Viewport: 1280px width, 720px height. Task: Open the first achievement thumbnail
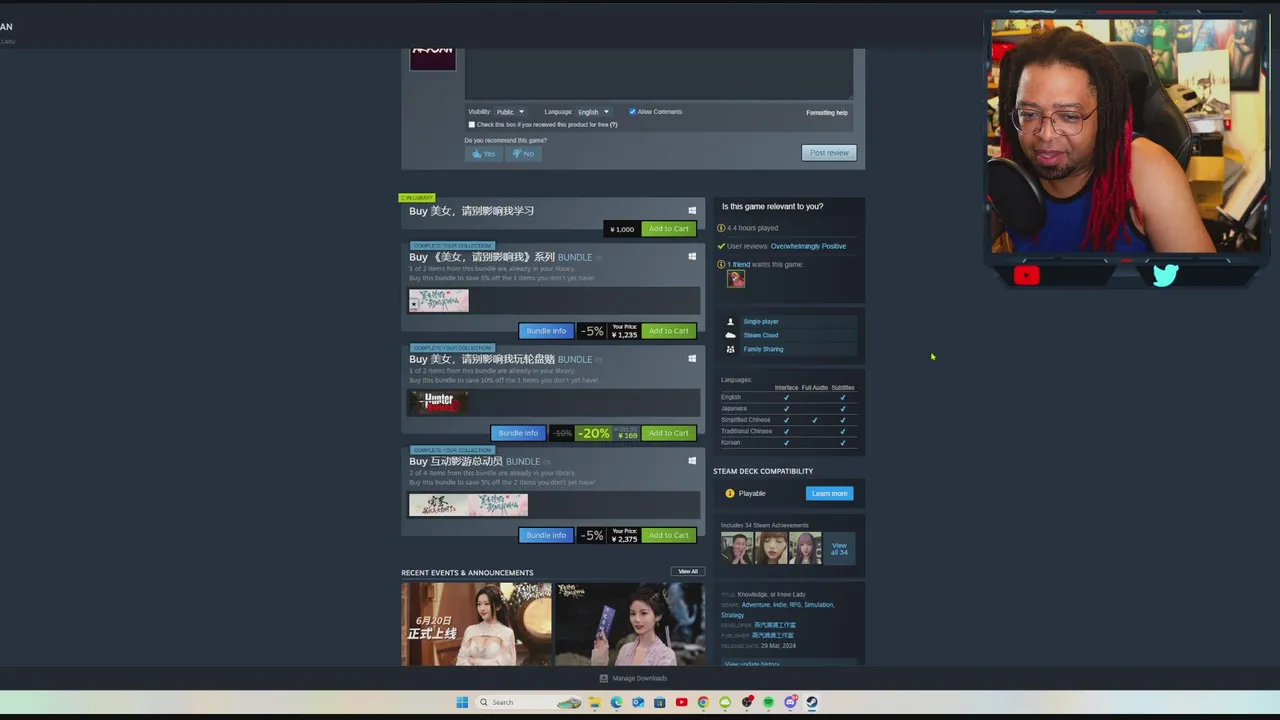[x=737, y=548]
